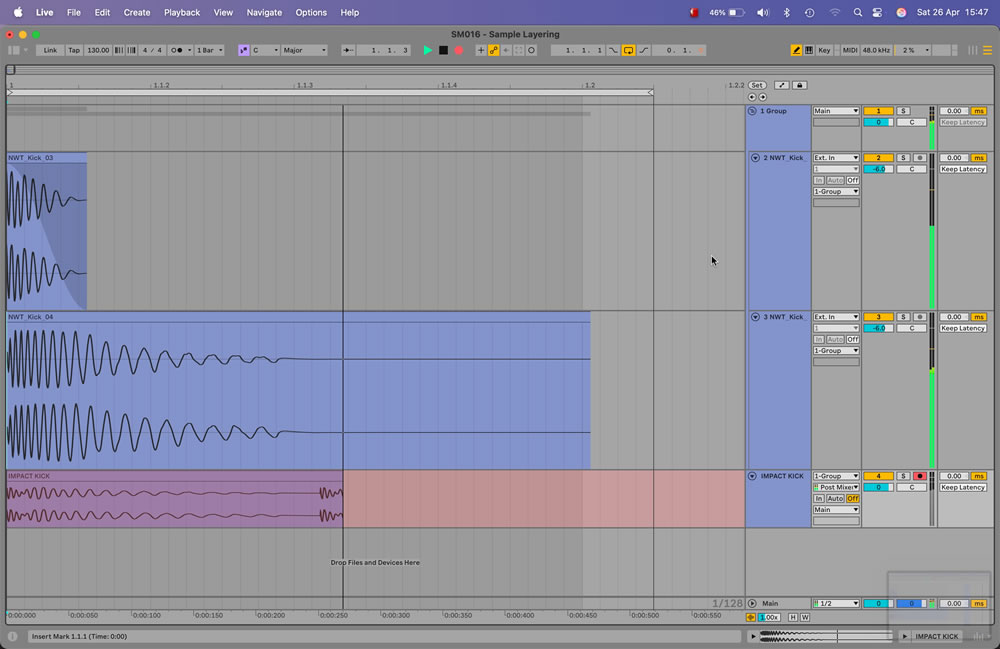Image resolution: width=1000 pixels, height=649 pixels.
Task: Solo track 2 NWT_Kick
Action: tap(903, 158)
